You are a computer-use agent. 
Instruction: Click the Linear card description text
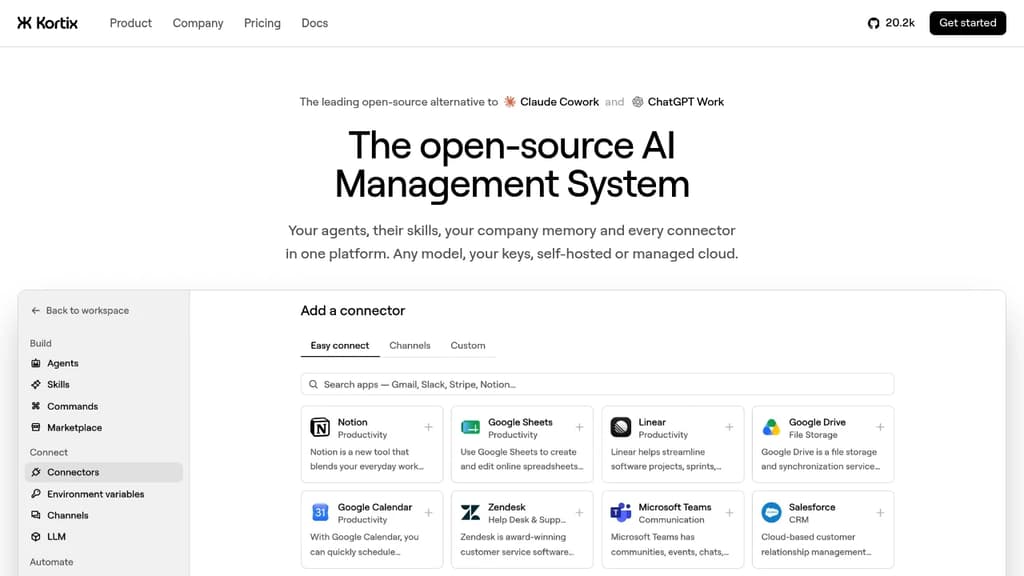click(666, 459)
